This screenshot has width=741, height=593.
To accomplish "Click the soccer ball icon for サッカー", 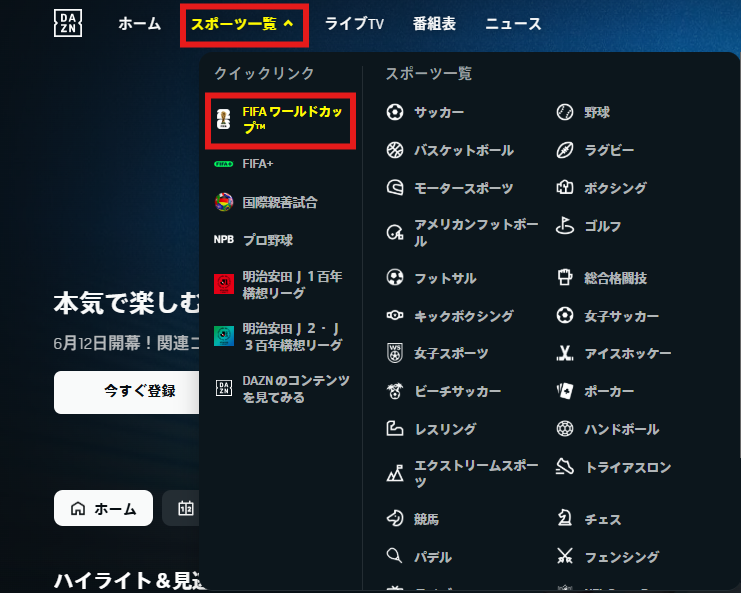I will (395, 112).
